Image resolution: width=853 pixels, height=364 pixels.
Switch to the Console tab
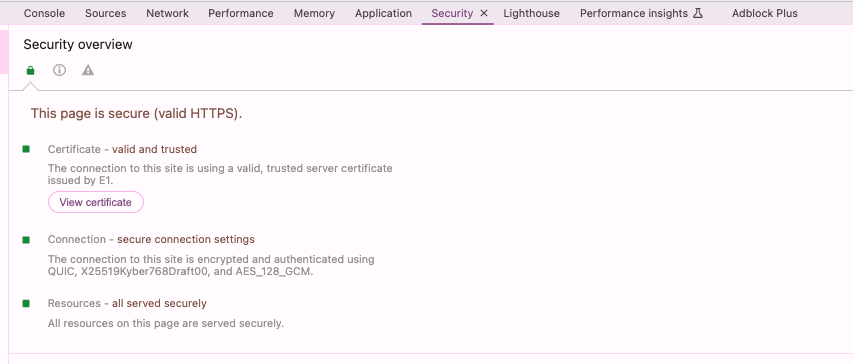point(44,13)
